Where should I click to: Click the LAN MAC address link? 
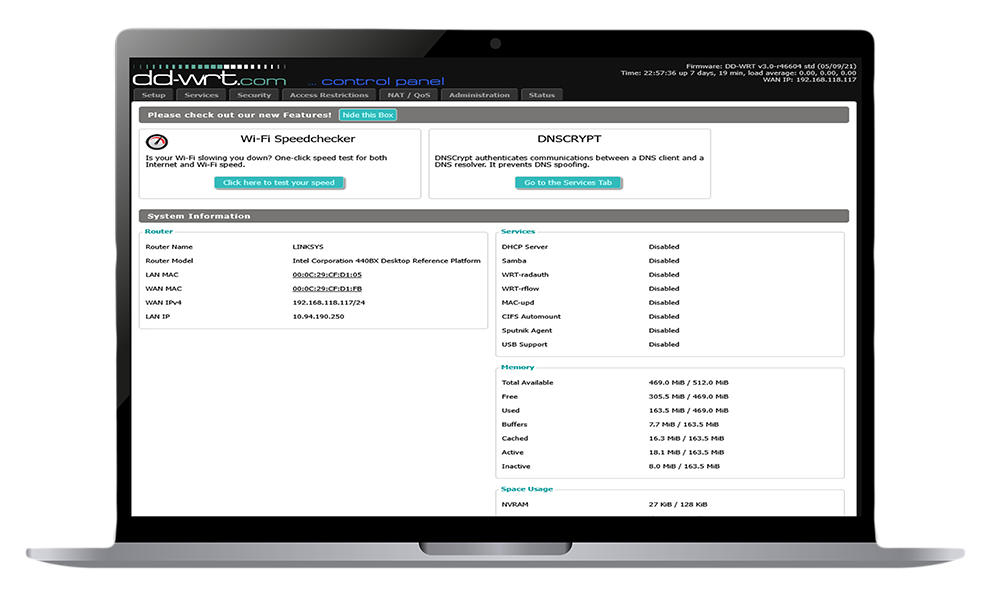327,275
